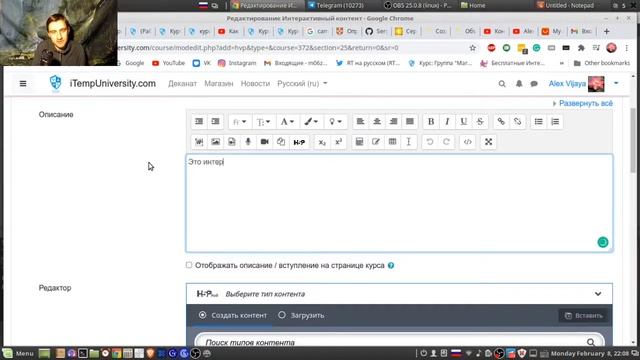
Task: Open the user menu arrow beside the avatar
Action: [616, 83]
